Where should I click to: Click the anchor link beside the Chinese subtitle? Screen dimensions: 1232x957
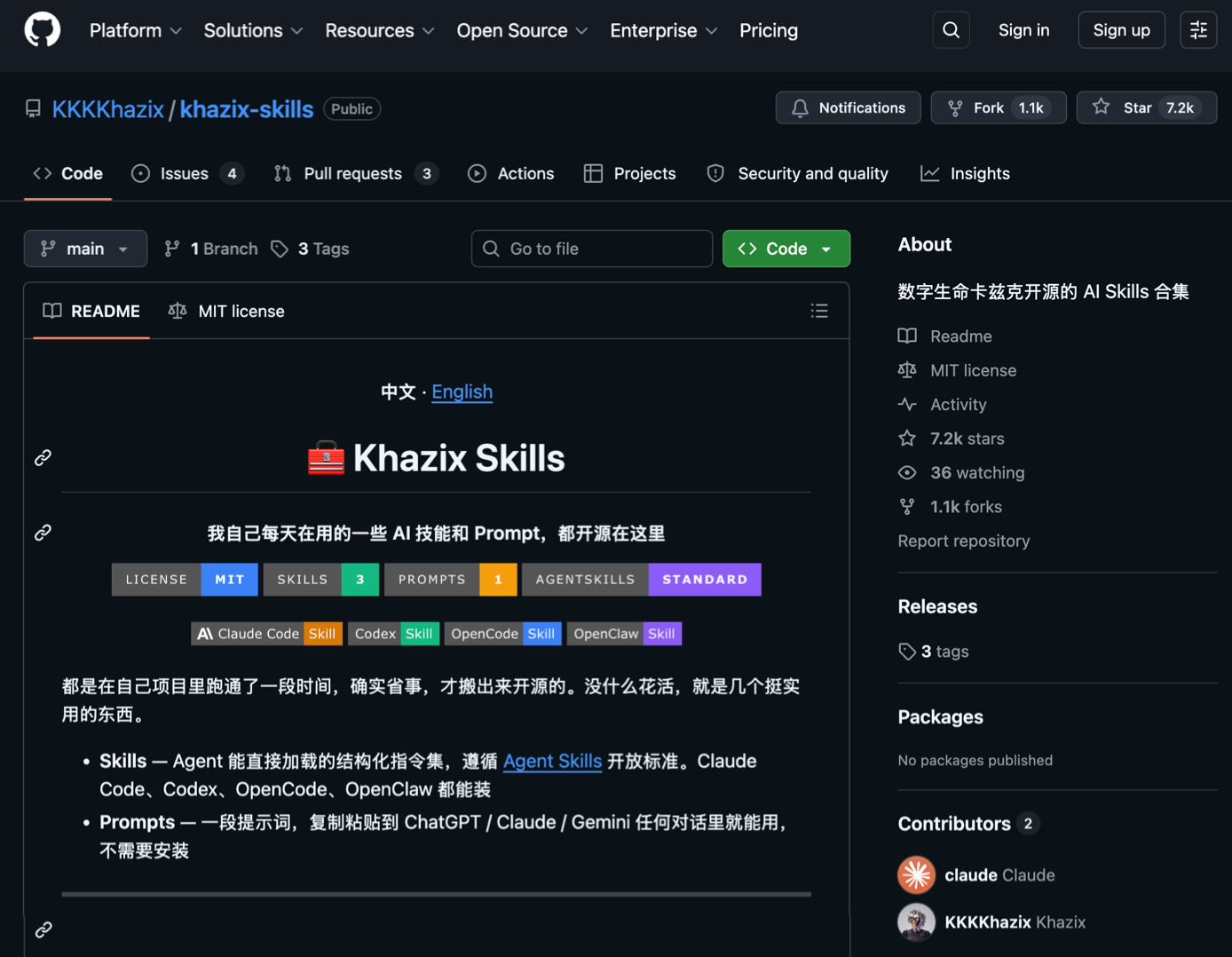(43, 533)
